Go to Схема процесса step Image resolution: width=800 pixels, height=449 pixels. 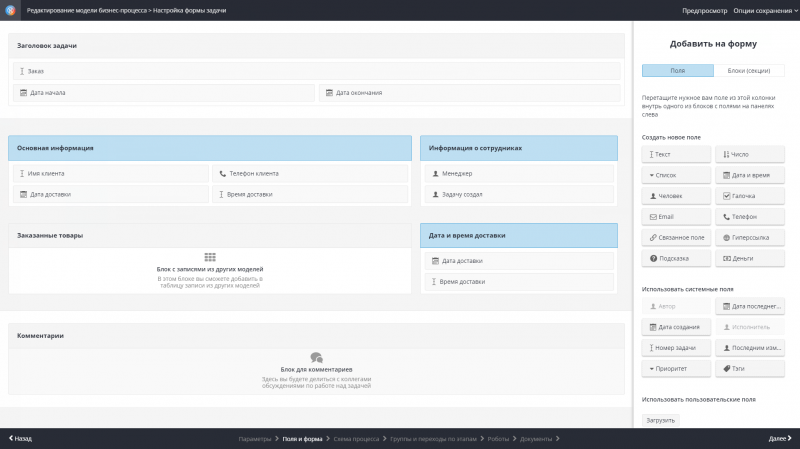click(x=356, y=439)
